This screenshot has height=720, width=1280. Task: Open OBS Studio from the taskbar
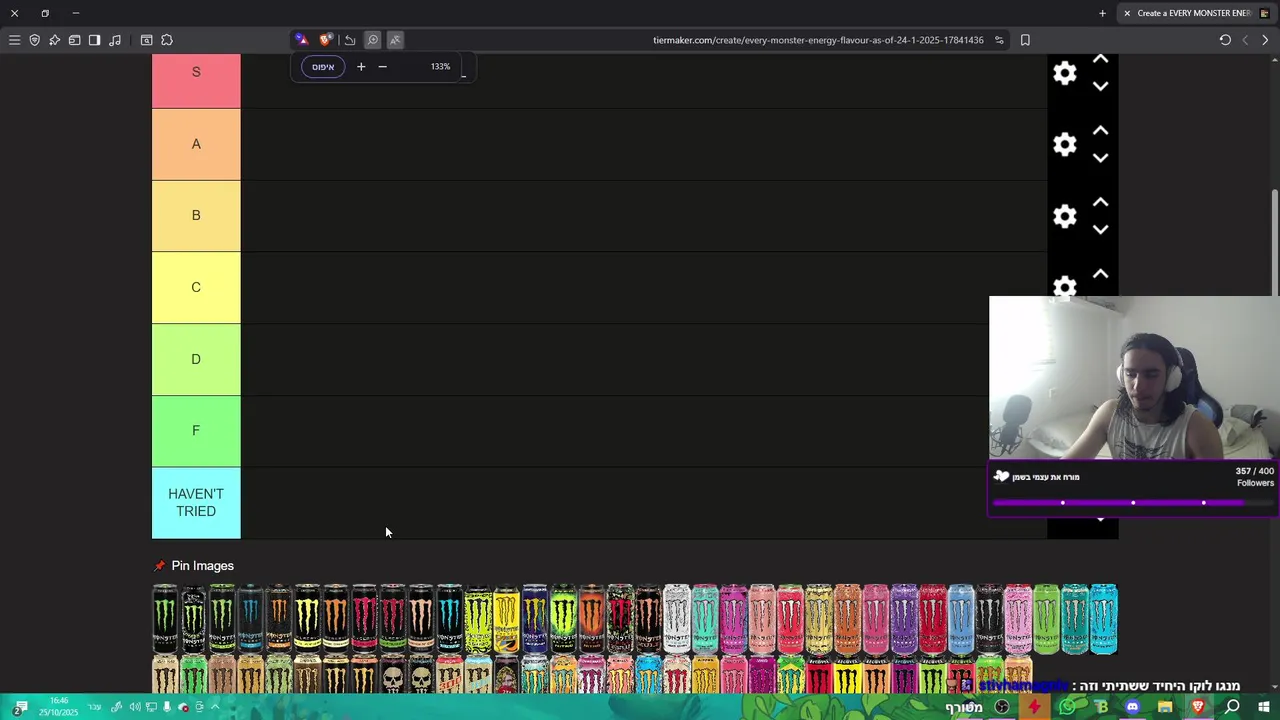tap(1001, 707)
